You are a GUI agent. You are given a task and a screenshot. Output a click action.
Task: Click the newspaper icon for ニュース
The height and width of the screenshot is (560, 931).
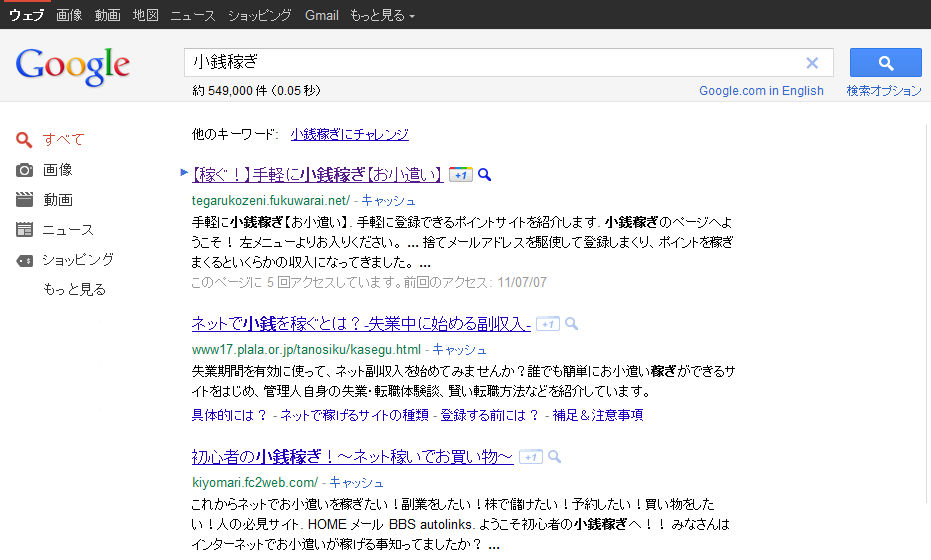[x=24, y=230]
